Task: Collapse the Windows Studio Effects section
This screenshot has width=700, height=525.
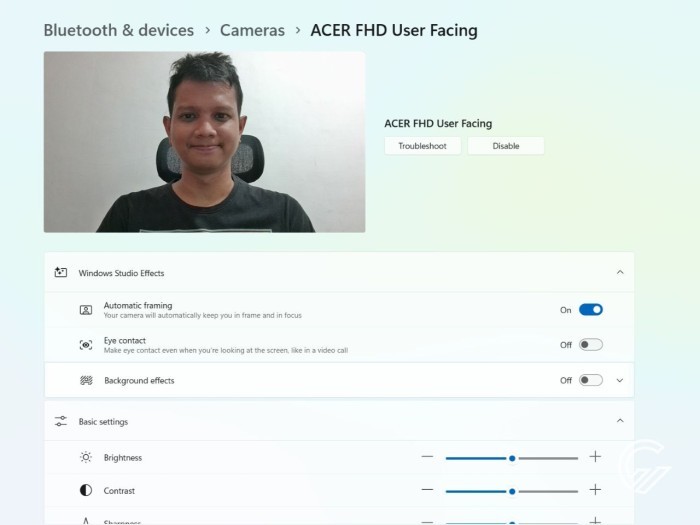Action: (620, 272)
